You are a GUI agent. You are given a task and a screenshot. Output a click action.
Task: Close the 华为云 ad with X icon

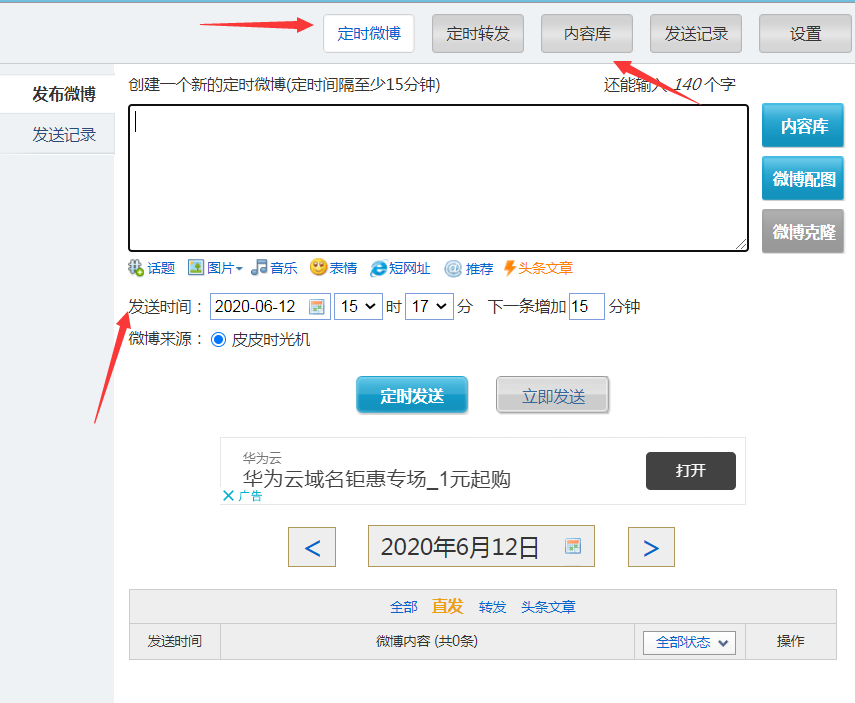[x=228, y=495]
